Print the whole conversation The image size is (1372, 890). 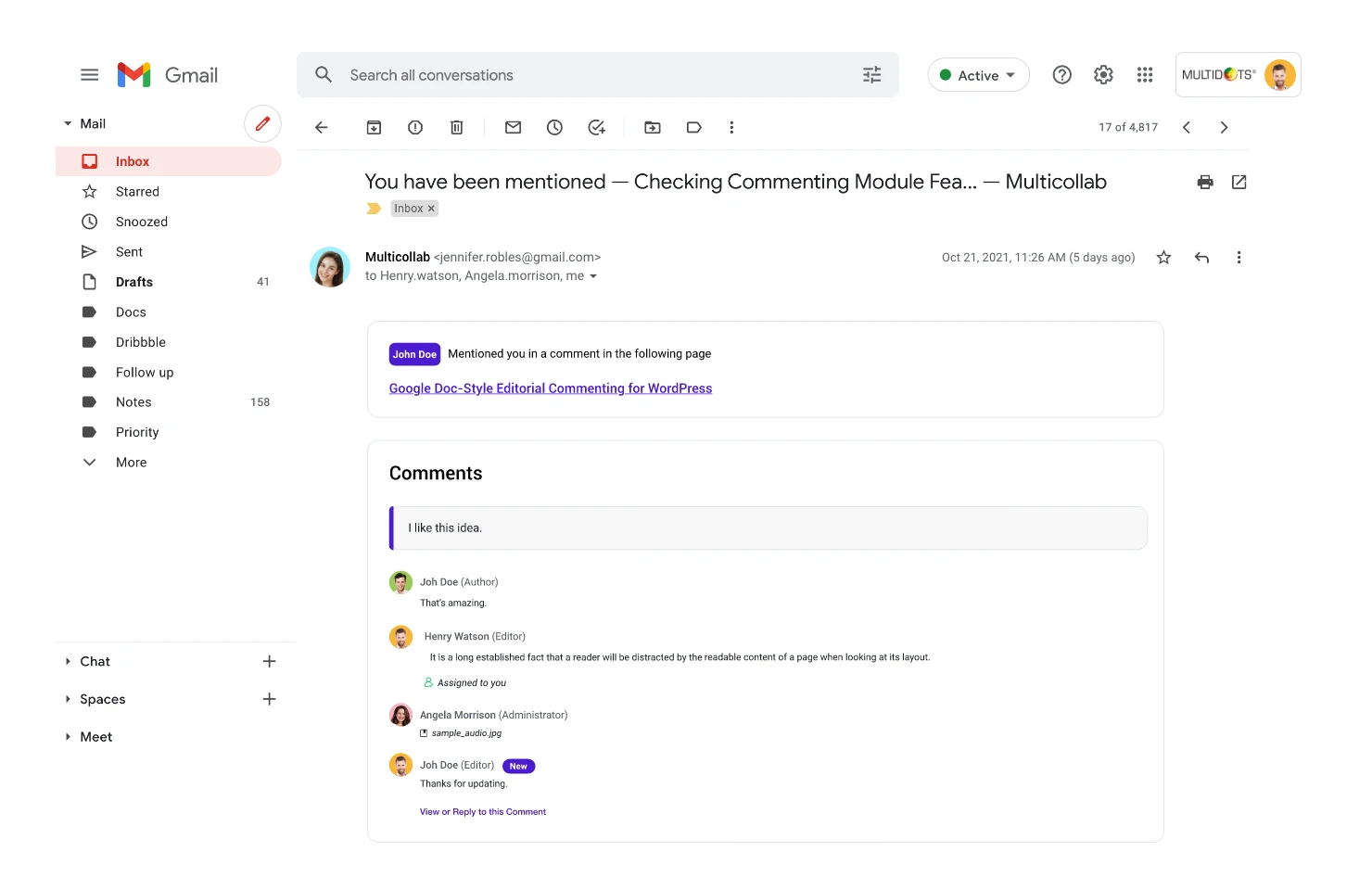(1205, 182)
